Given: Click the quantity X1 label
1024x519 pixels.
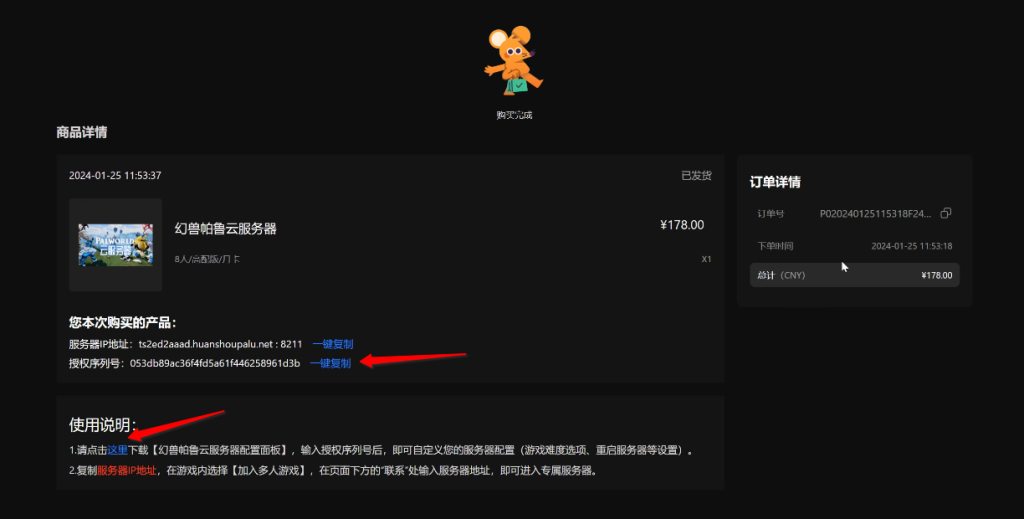Looking at the screenshot, I should [706, 259].
